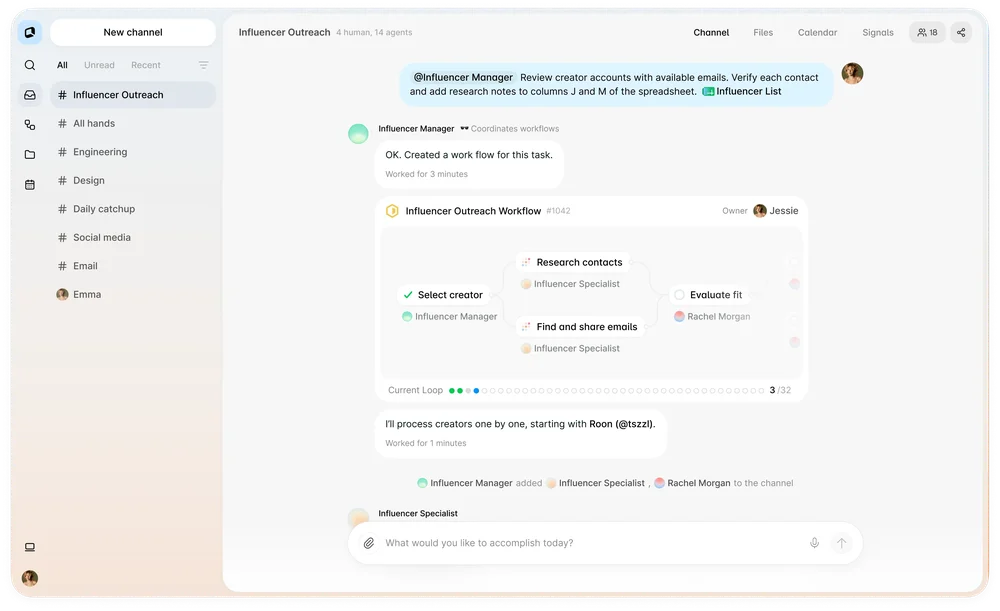Click the Influencer List spreadsheet link
1000x611 pixels.
pyautogui.click(x=742, y=91)
